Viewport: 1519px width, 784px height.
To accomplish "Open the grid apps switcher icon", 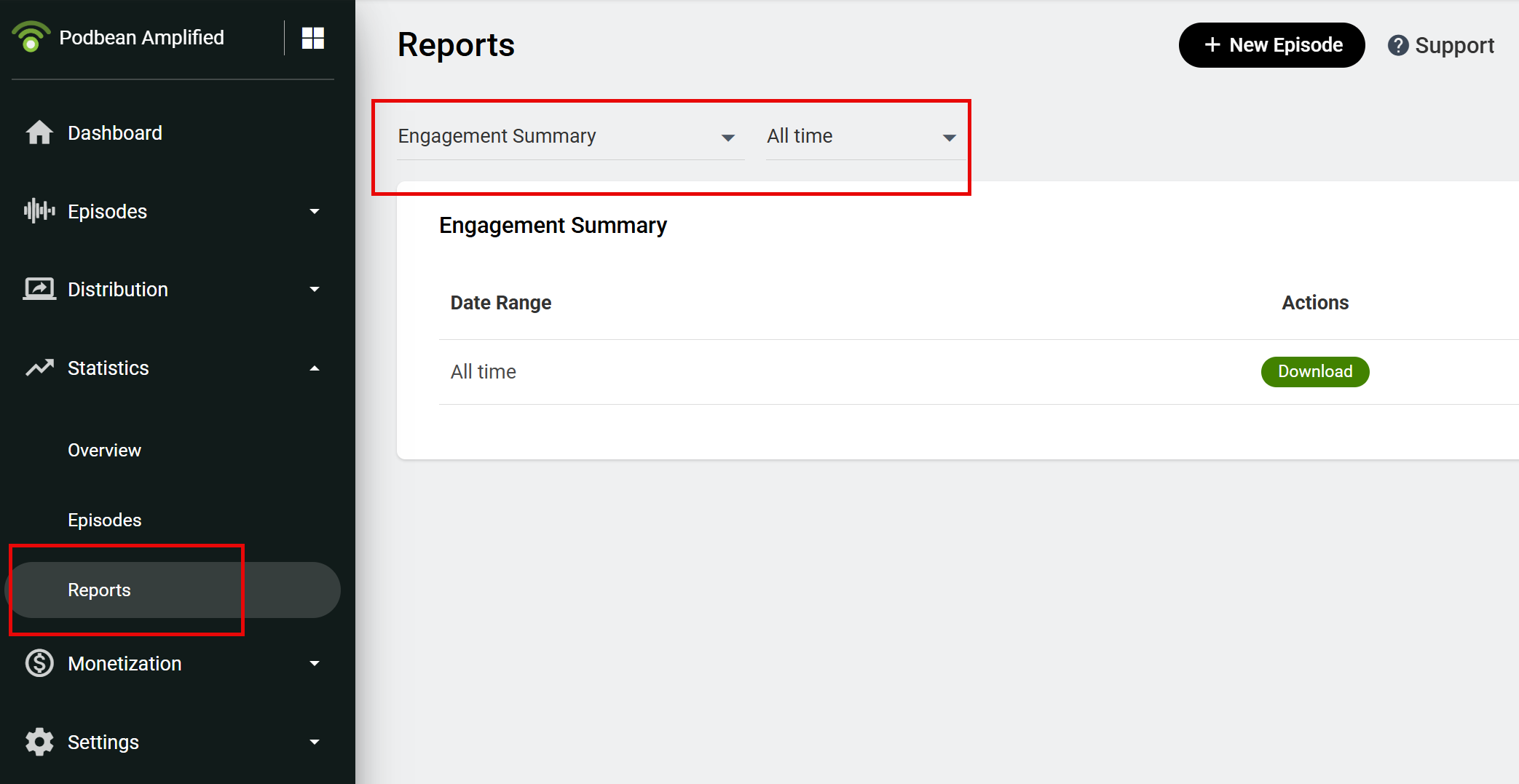I will point(313,38).
